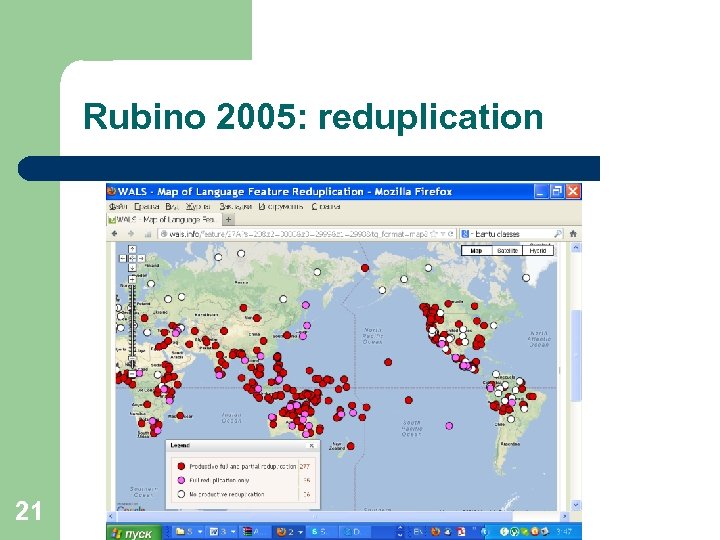Open the Журнал menu

[x=198, y=207]
